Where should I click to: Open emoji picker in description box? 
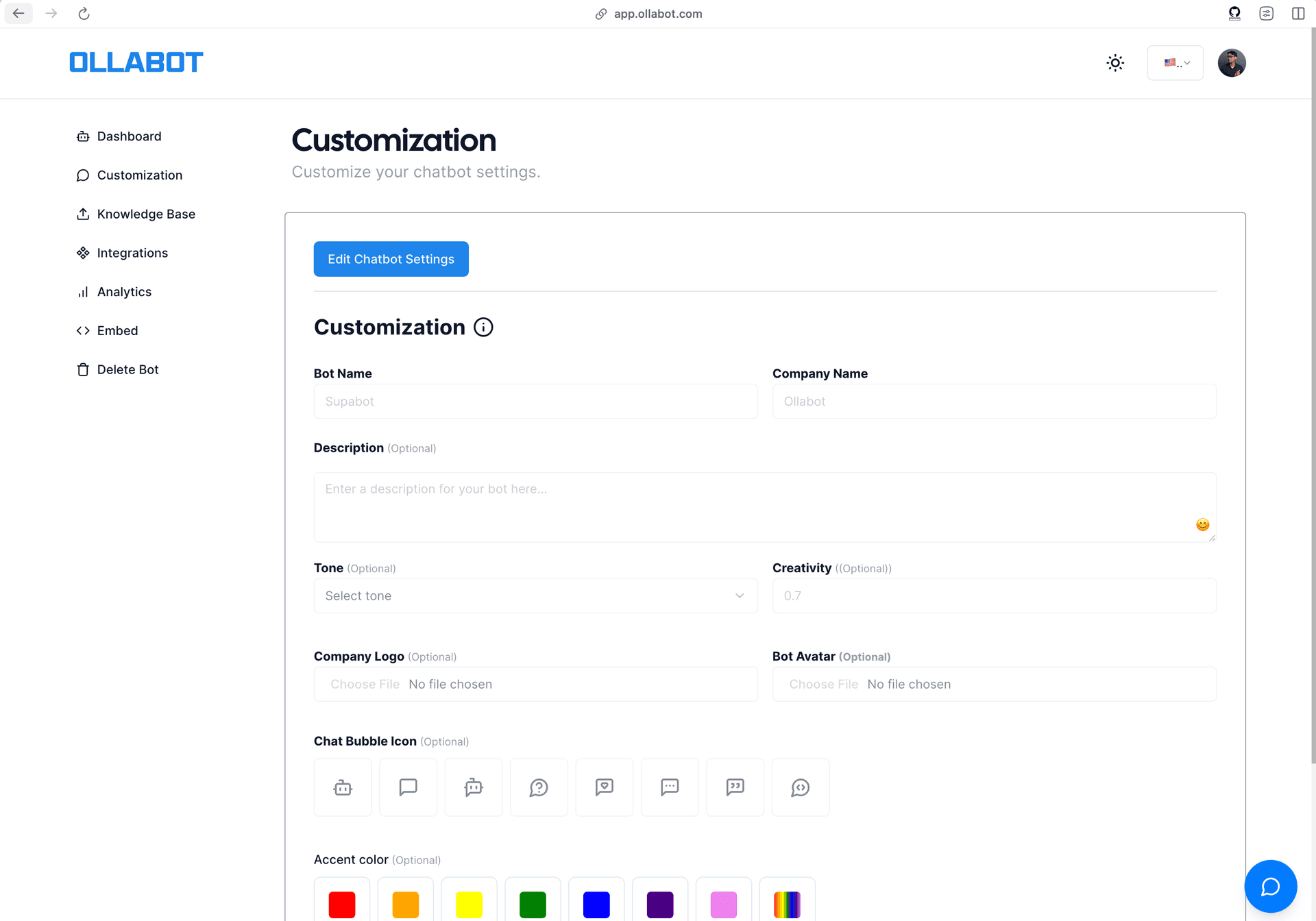1202,525
